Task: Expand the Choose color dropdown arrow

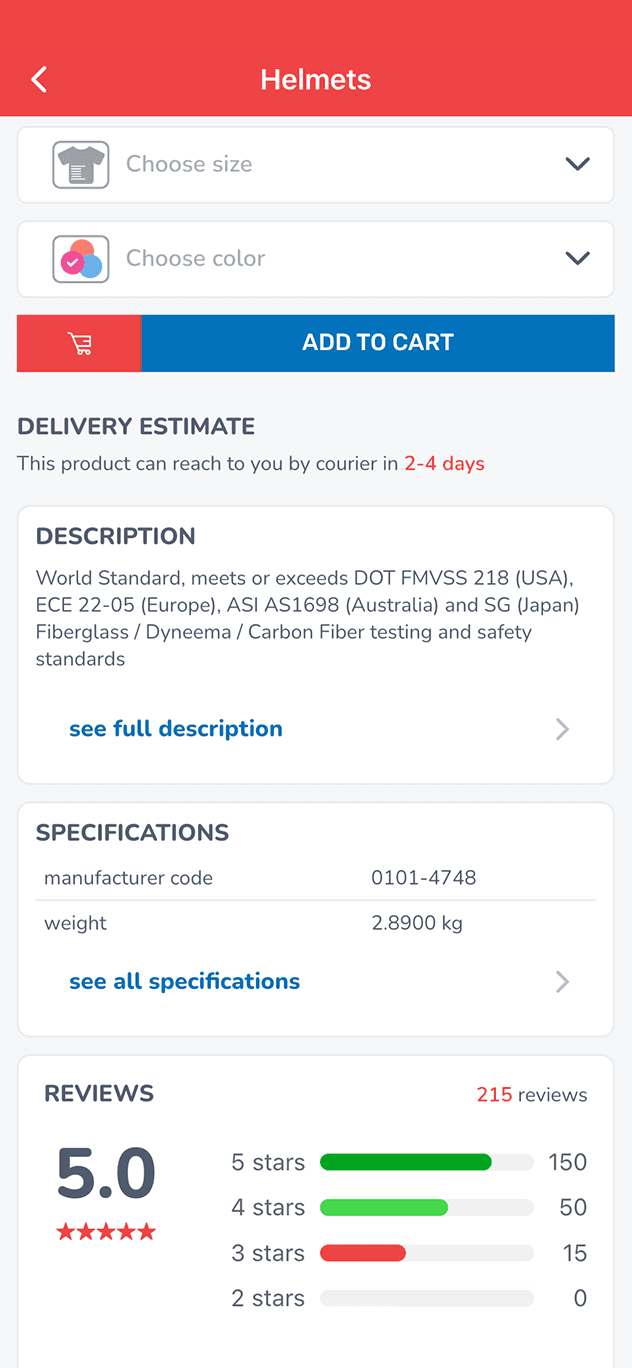Action: [577, 259]
